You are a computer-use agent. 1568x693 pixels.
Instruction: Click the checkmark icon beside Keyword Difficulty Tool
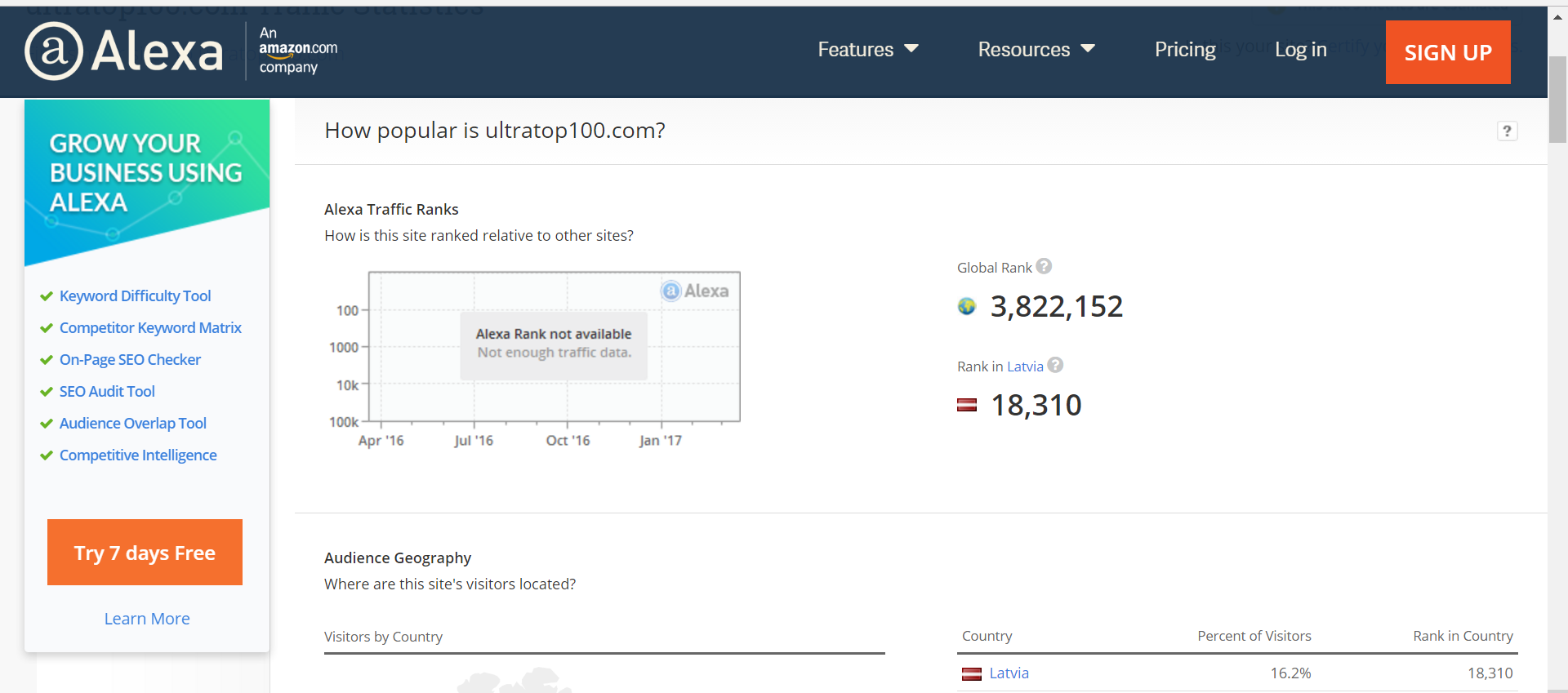tap(47, 296)
